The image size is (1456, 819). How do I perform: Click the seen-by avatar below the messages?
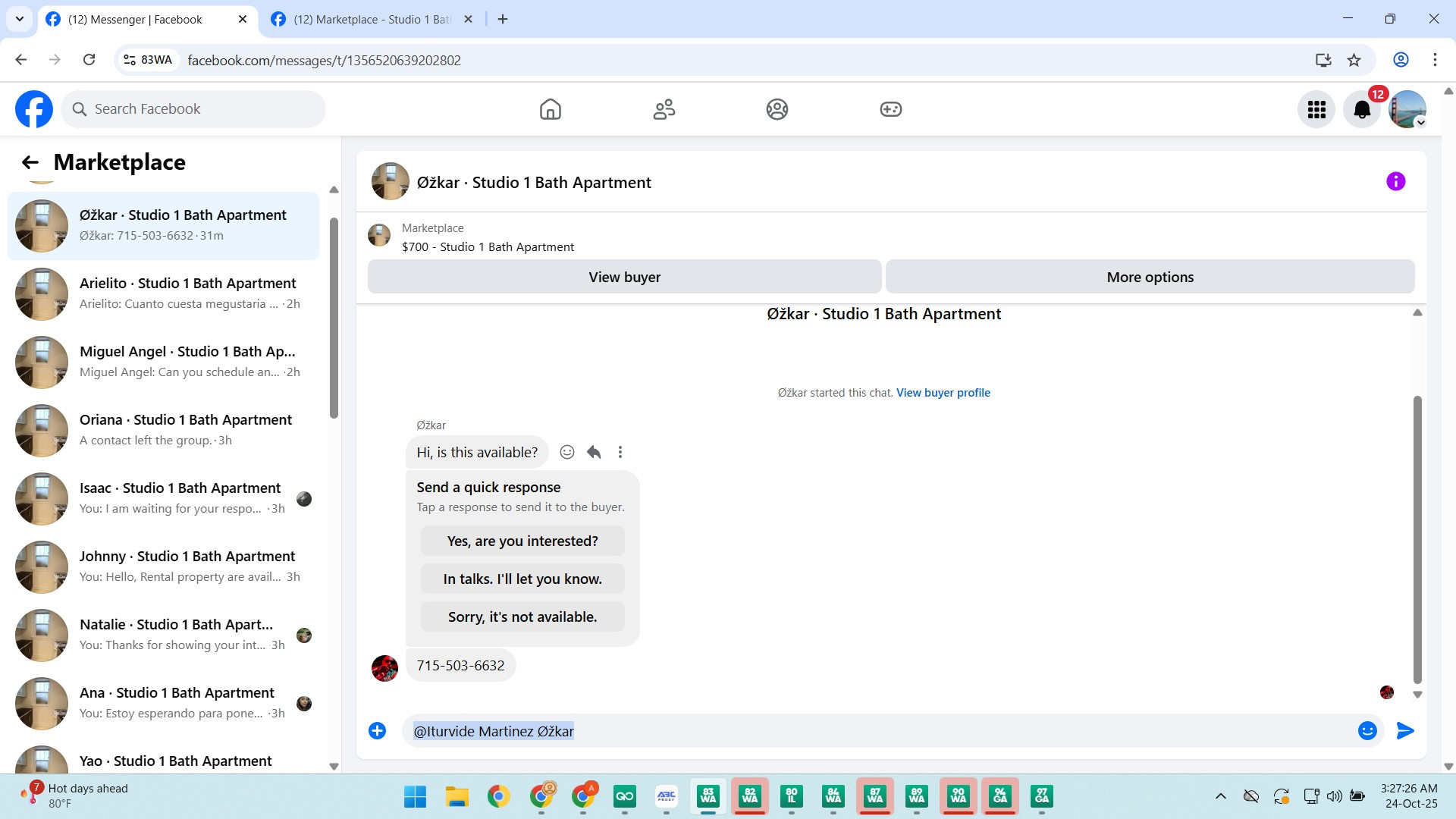pyautogui.click(x=1387, y=692)
